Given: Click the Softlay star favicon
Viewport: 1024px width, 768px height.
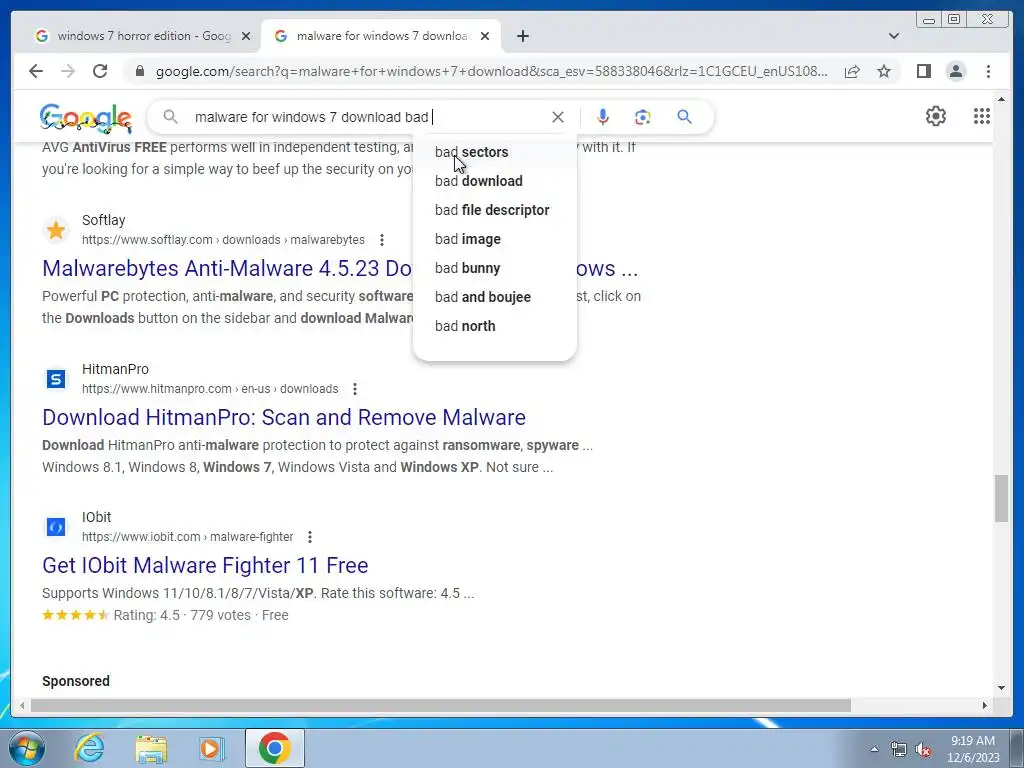Looking at the screenshot, I should (56, 230).
